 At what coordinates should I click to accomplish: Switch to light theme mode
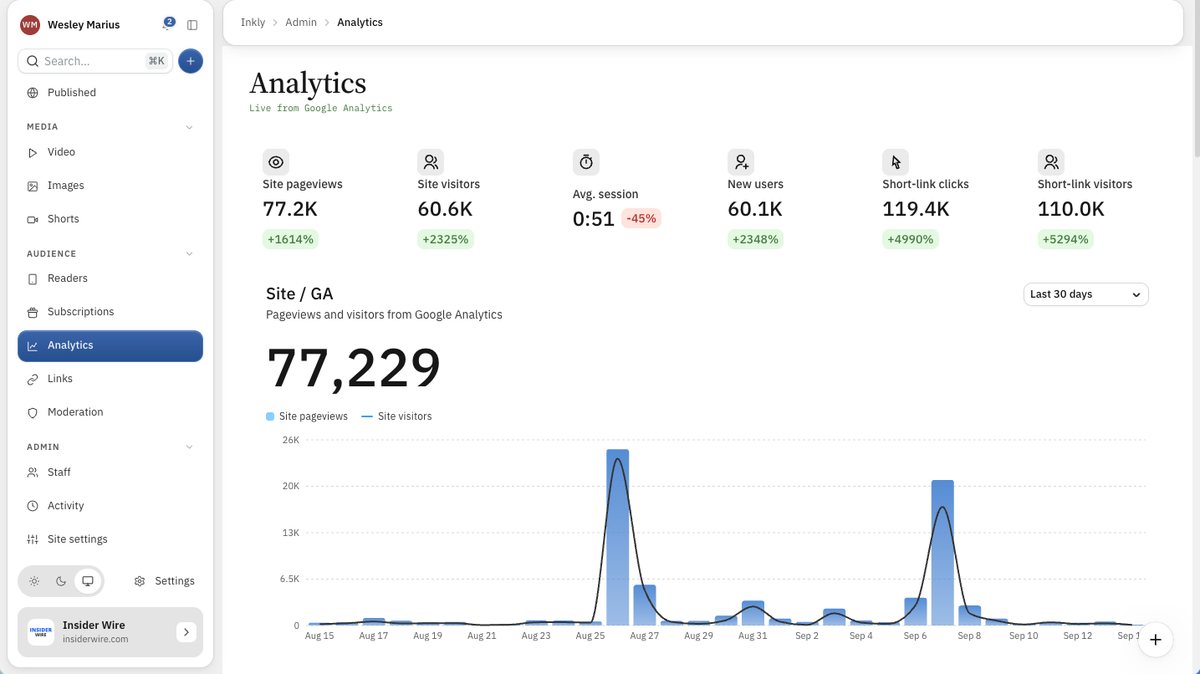coord(34,581)
